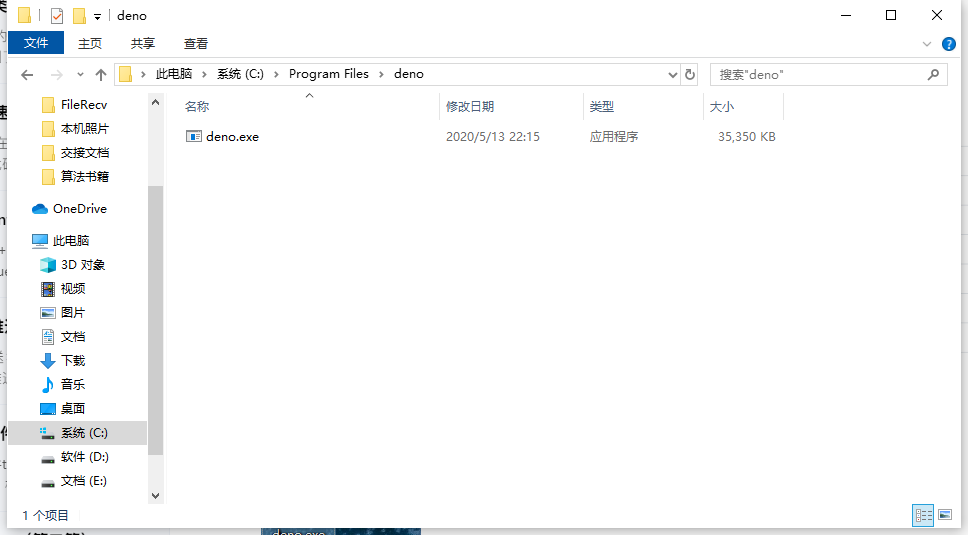Expand breadcrumb arrow after 系统 (C:)
Image resolution: width=968 pixels, height=535 pixels.
[276, 74]
